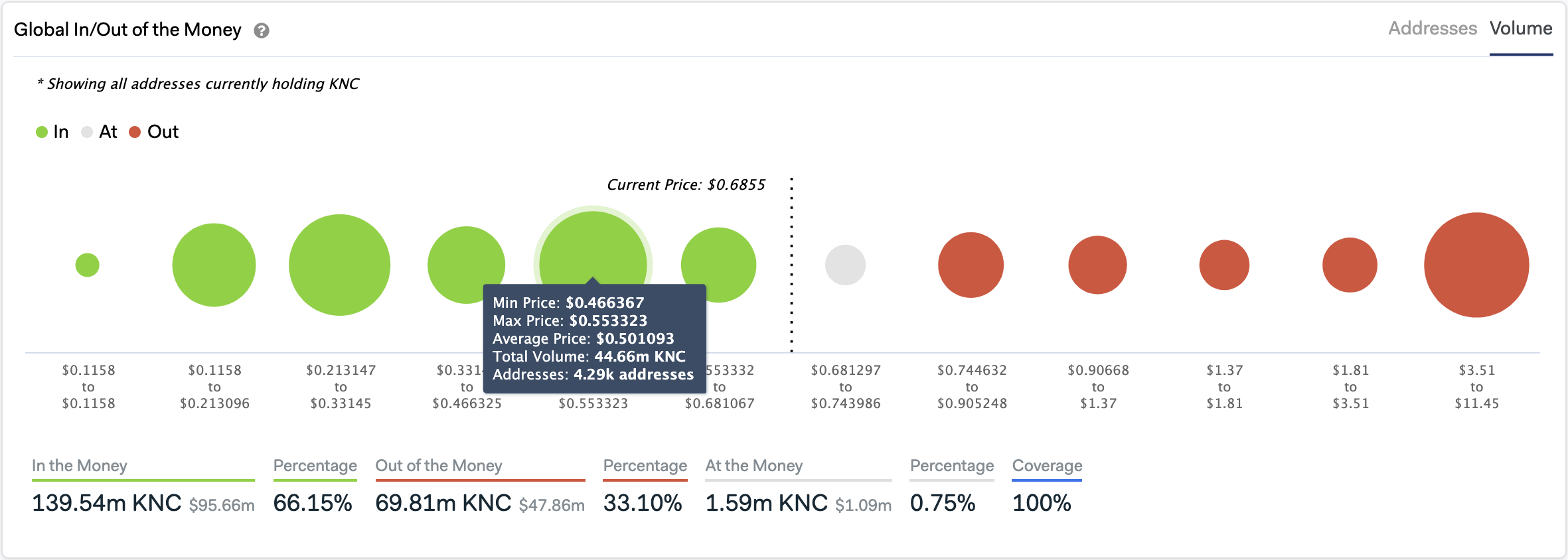Toggle the red Out legend dot
1568x560 pixels.
coord(135,132)
